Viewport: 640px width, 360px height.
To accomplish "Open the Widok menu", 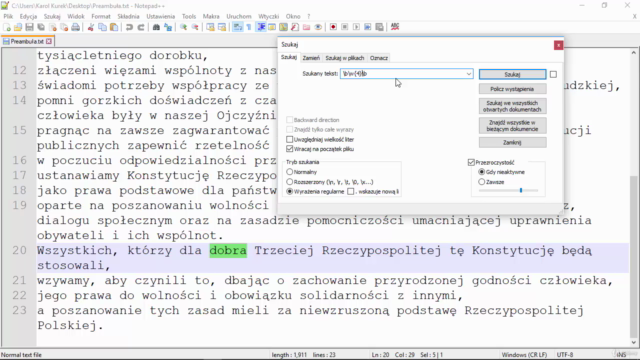I will click(x=76, y=16).
